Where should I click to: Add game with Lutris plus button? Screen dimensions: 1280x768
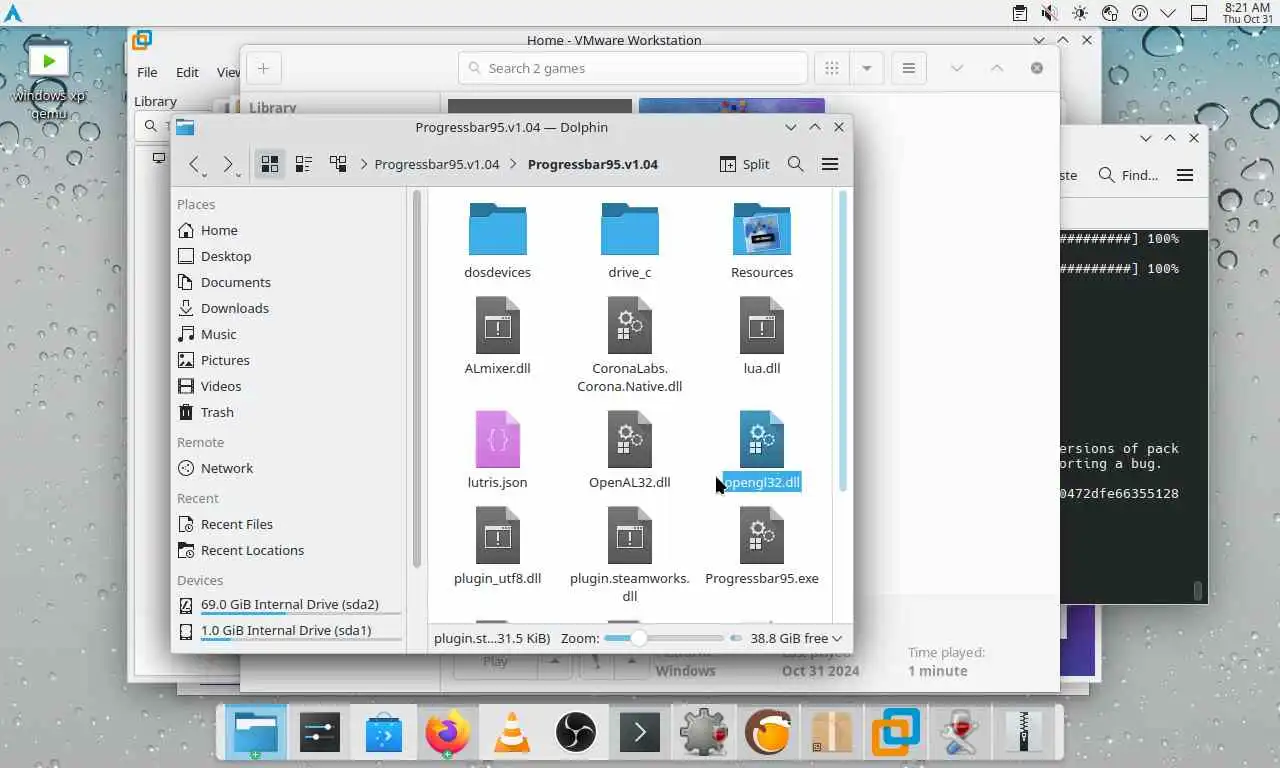coord(263,68)
